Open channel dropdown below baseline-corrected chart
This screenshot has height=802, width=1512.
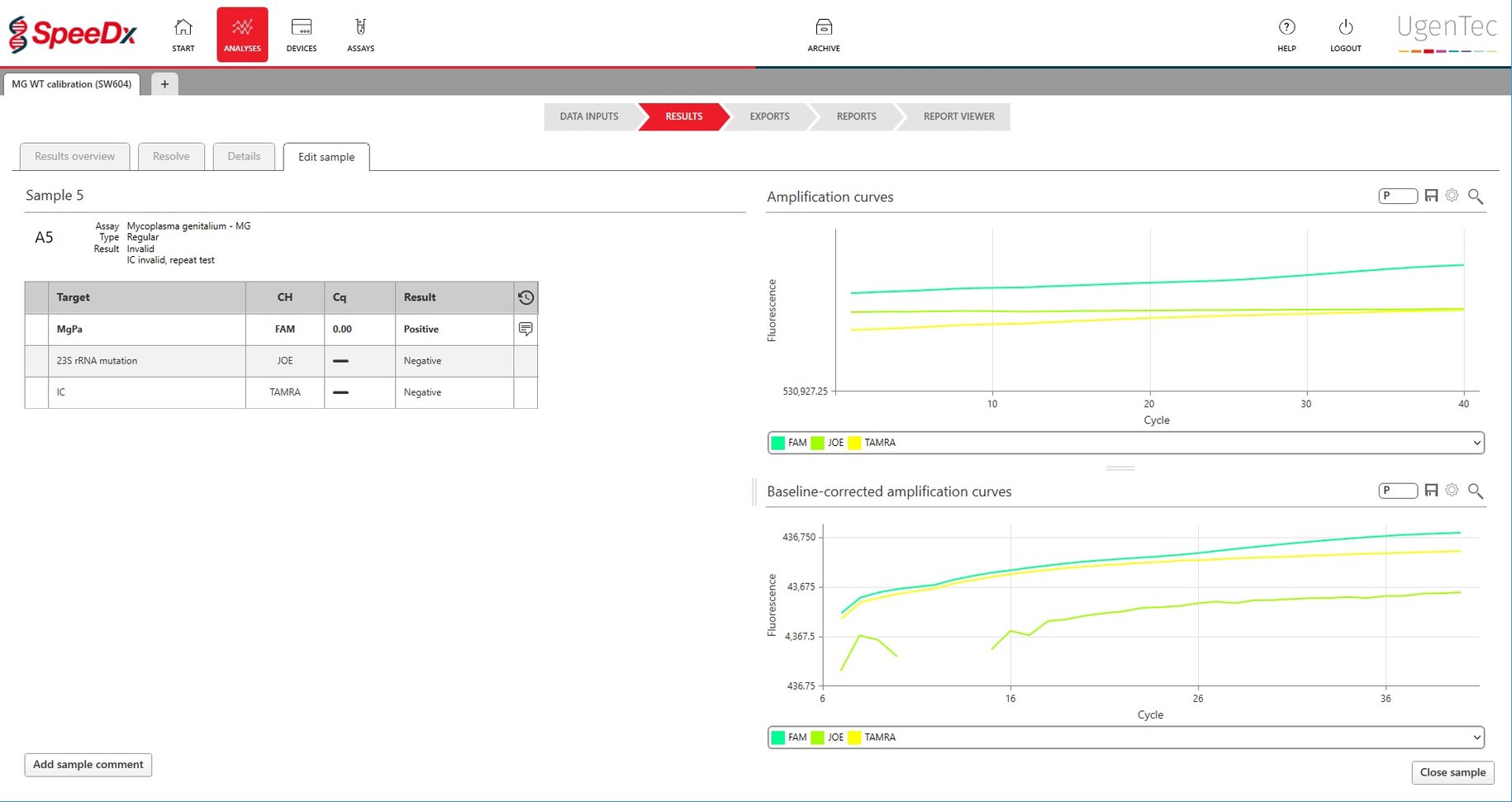pos(1476,737)
